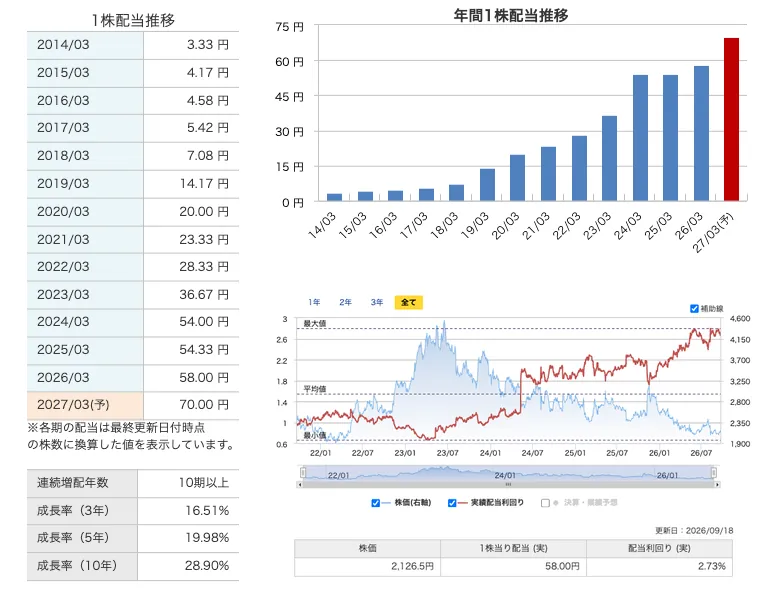Click the 2026/03 row label
Image resolution: width=778 pixels, height=591 pixels.
point(63,377)
